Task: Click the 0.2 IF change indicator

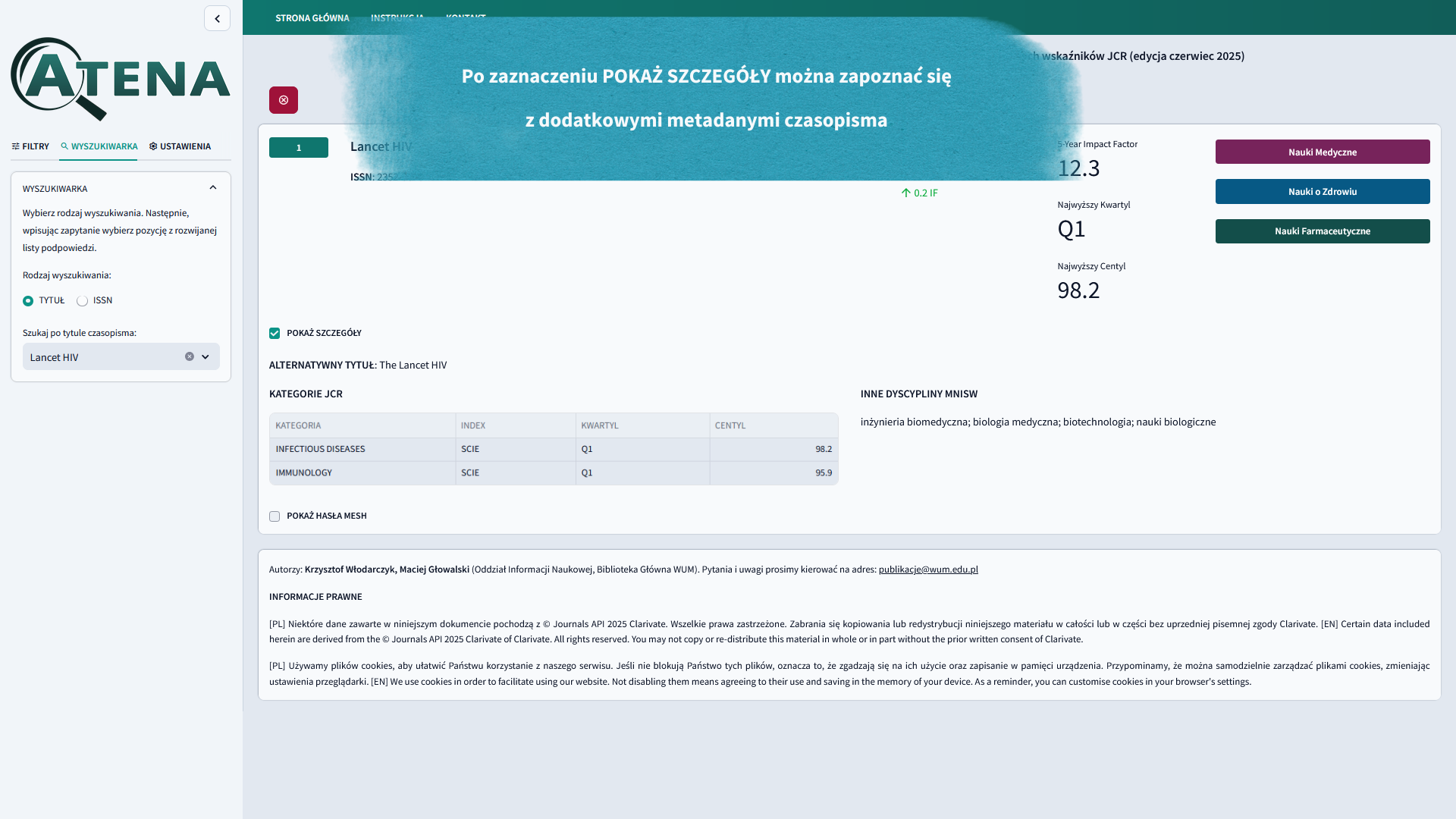Action: click(919, 193)
